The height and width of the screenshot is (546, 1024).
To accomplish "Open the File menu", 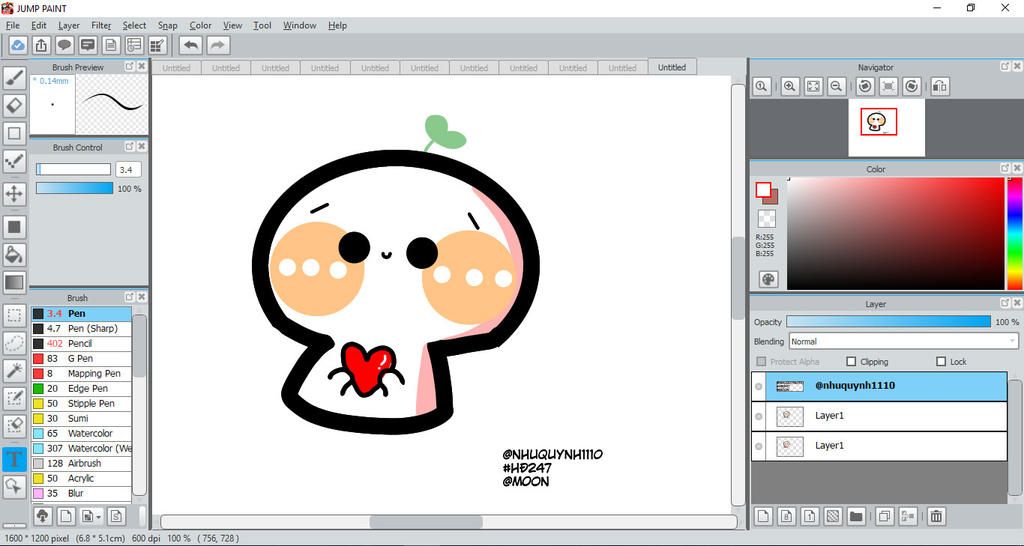I will [x=12, y=25].
